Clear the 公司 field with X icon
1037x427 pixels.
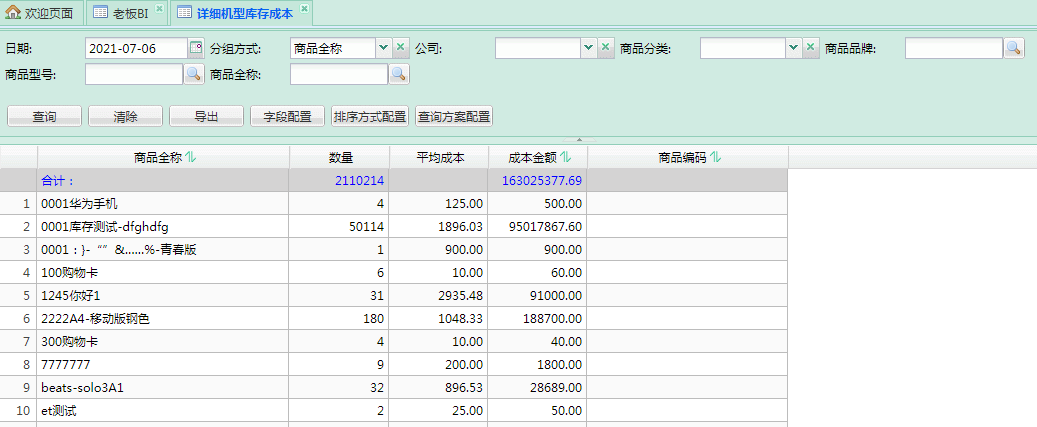point(606,48)
